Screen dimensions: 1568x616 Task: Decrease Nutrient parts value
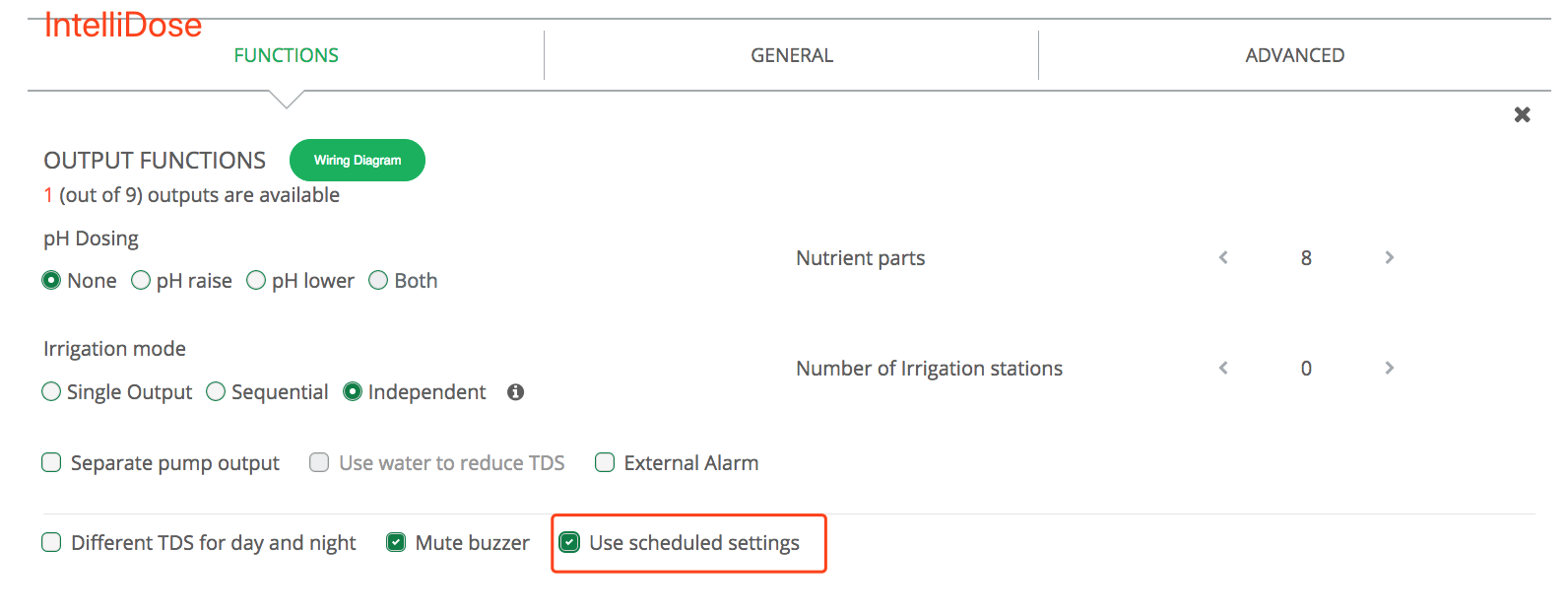pyautogui.click(x=1223, y=257)
